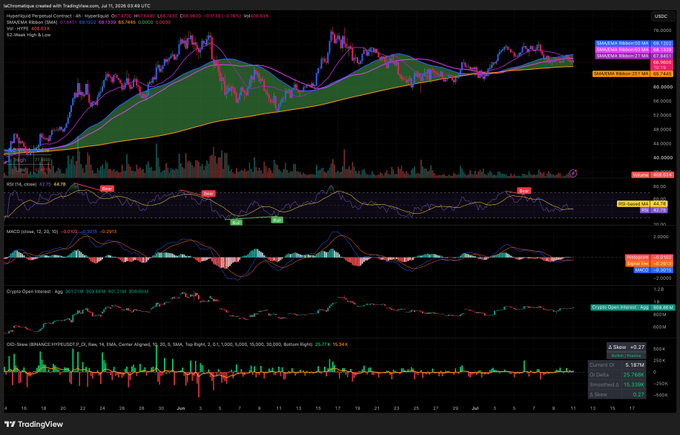Select the SMA/EMA Ribbon (SMA) indicator legend
Image resolution: width=680 pixels, height=435 pixels.
coord(32,22)
